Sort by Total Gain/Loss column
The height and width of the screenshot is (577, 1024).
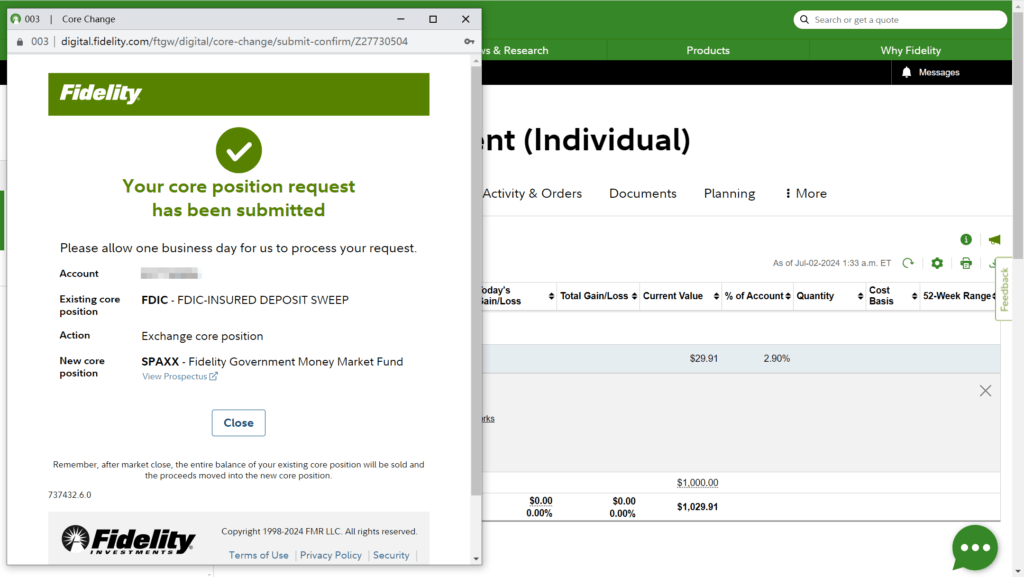coord(598,296)
